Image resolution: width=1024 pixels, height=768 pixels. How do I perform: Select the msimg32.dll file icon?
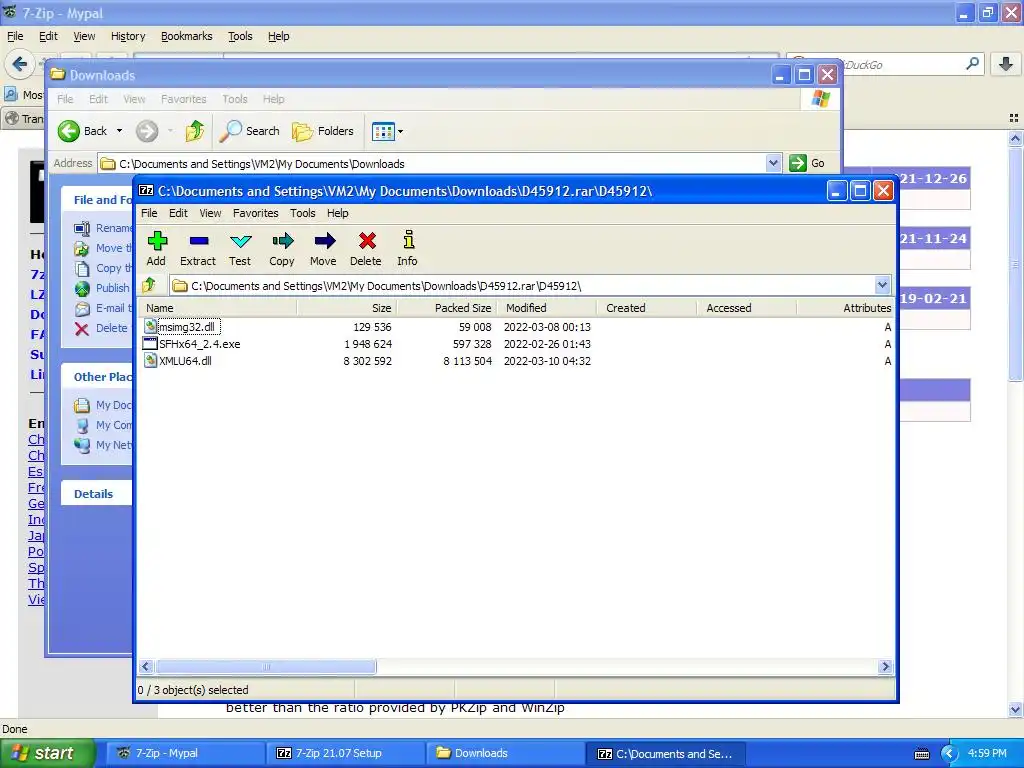click(150, 327)
